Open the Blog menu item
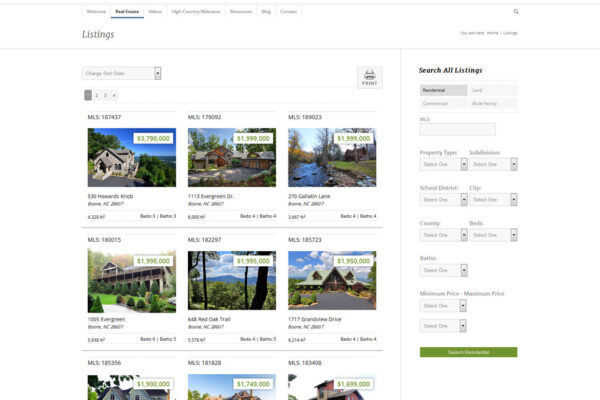Screen dimensions: 600x400 pos(266,11)
